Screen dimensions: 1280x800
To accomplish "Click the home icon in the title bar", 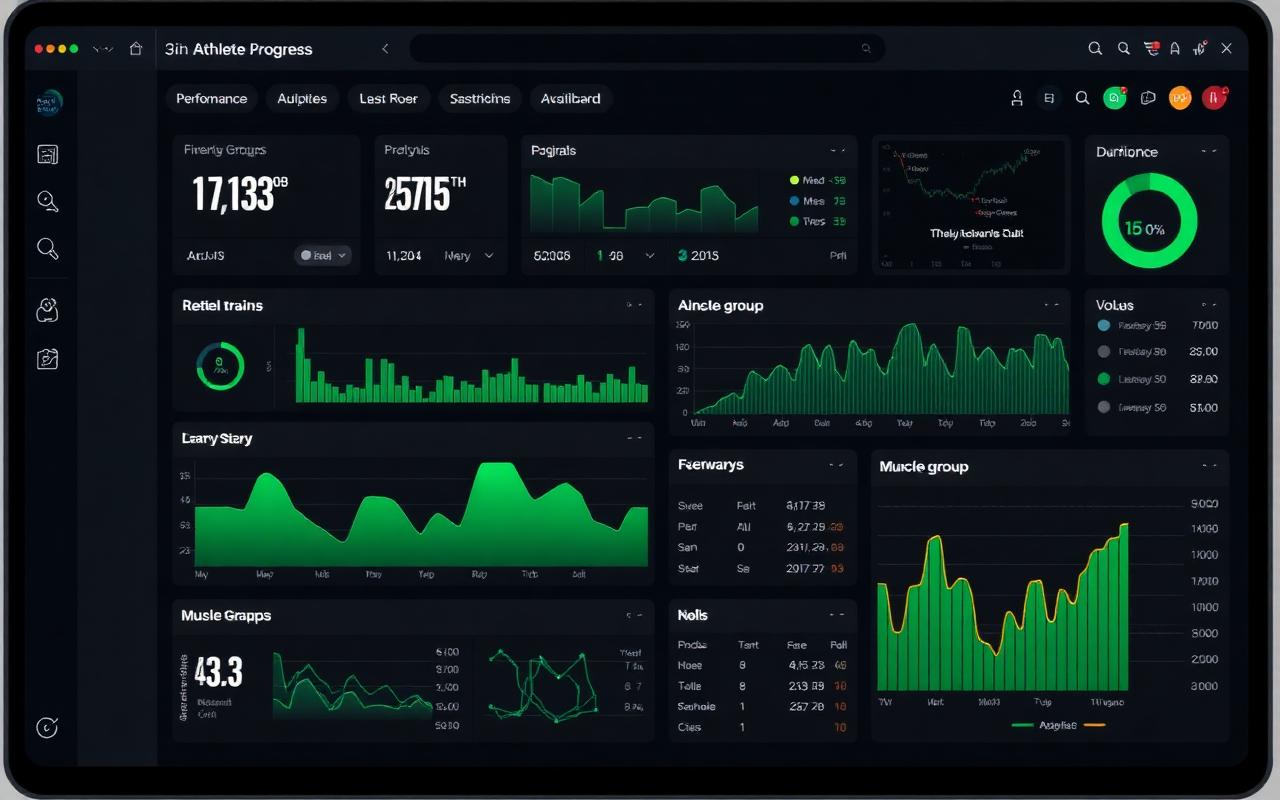I will pos(136,49).
